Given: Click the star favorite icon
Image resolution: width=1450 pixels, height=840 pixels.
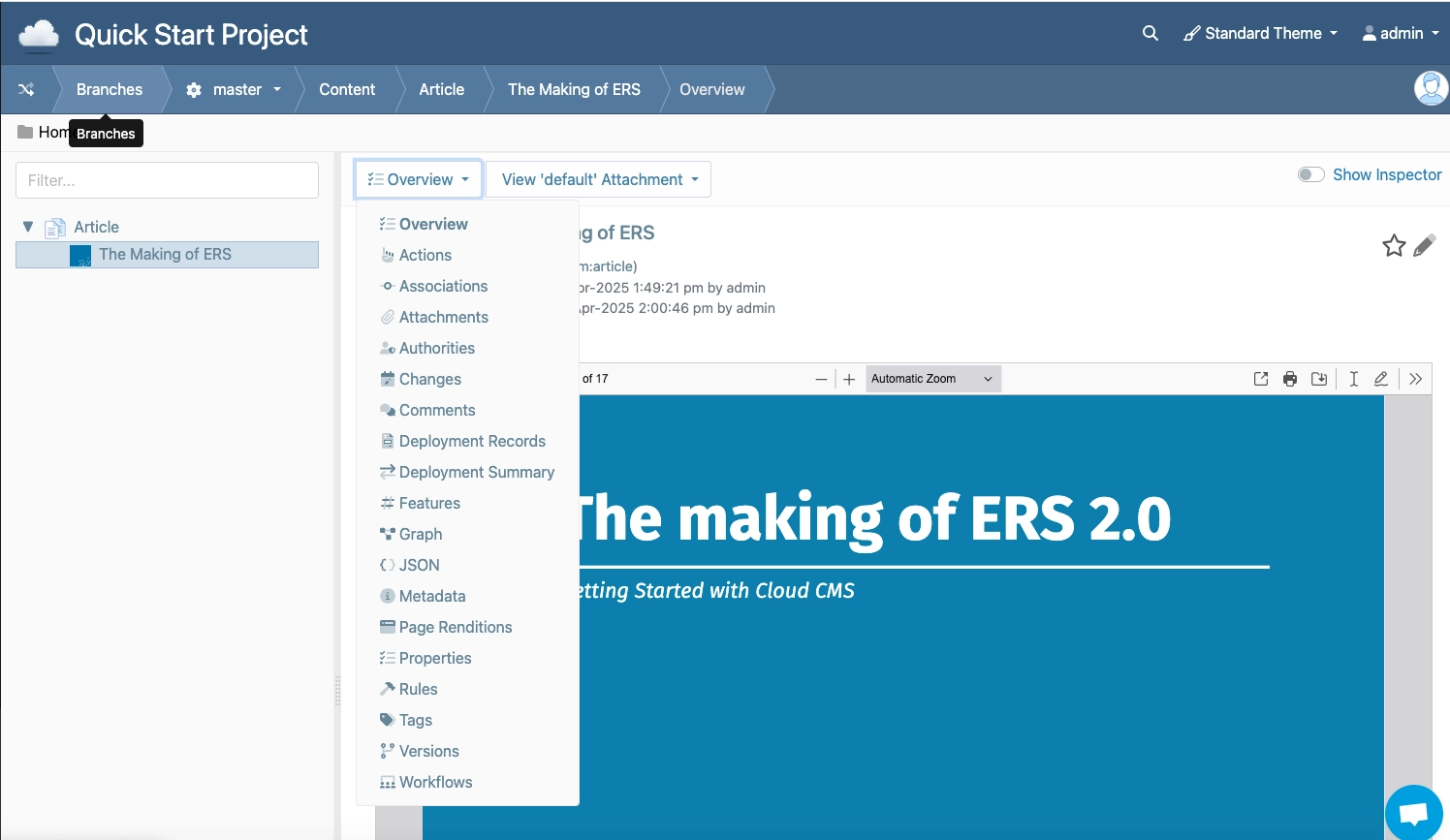Looking at the screenshot, I should [1394, 246].
